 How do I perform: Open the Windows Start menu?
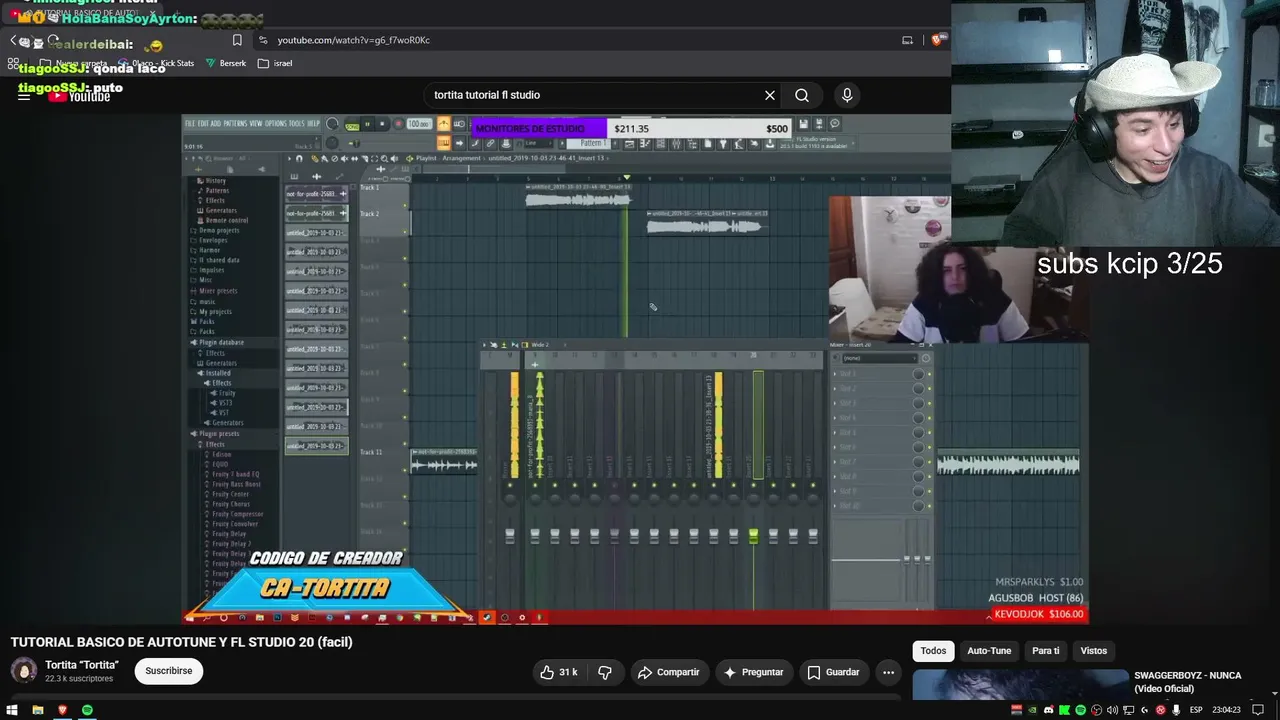point(13,710)
